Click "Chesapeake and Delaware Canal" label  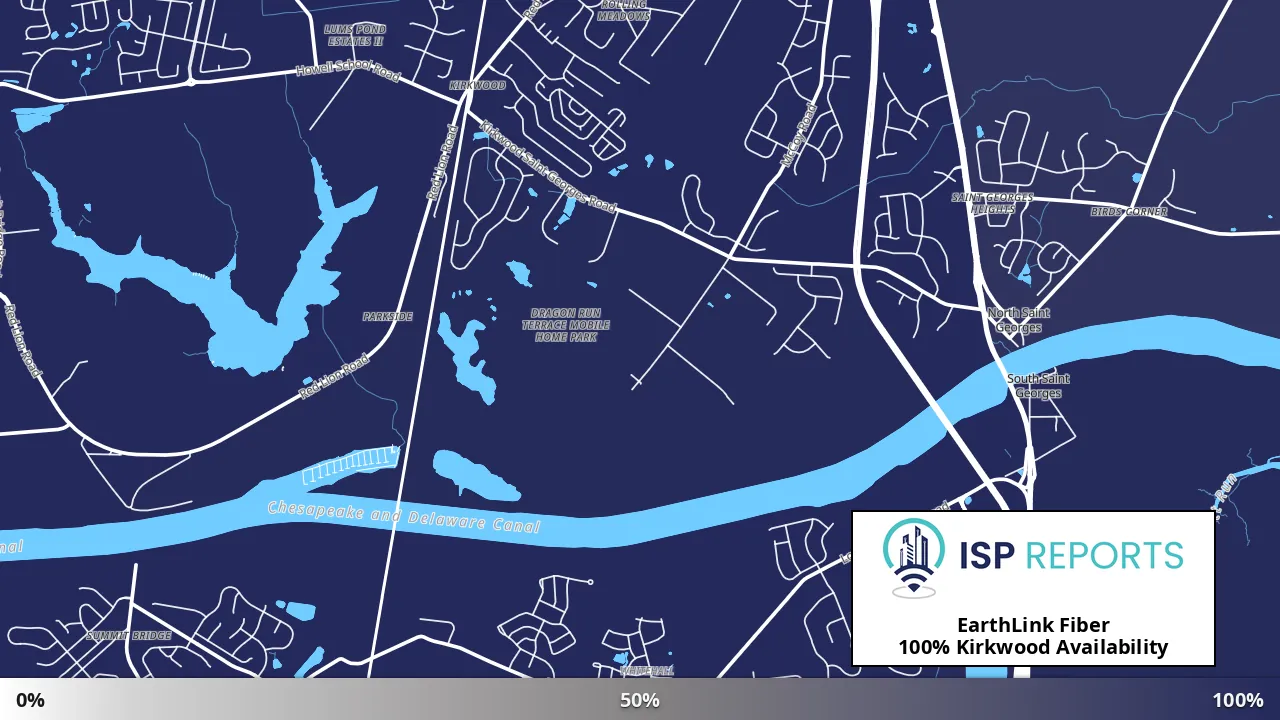(x=404, y=517)
